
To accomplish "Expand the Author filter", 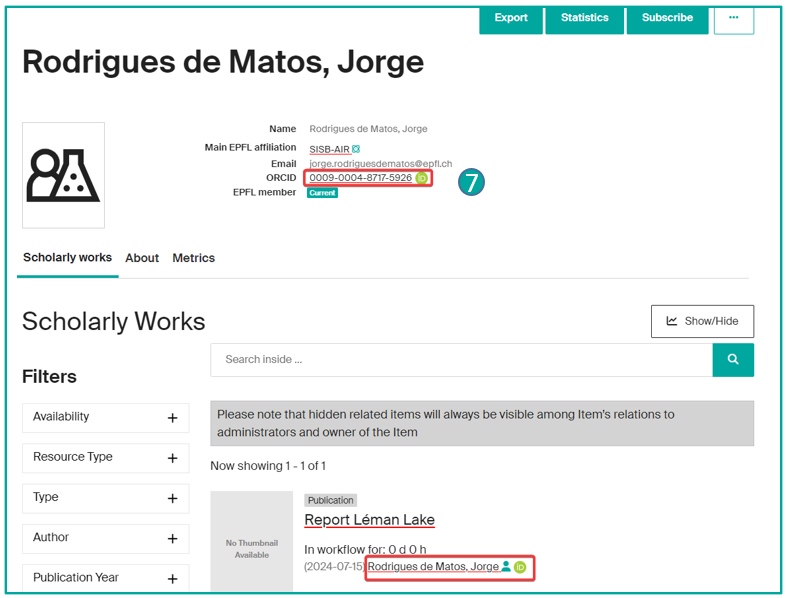I will point(172,539).
